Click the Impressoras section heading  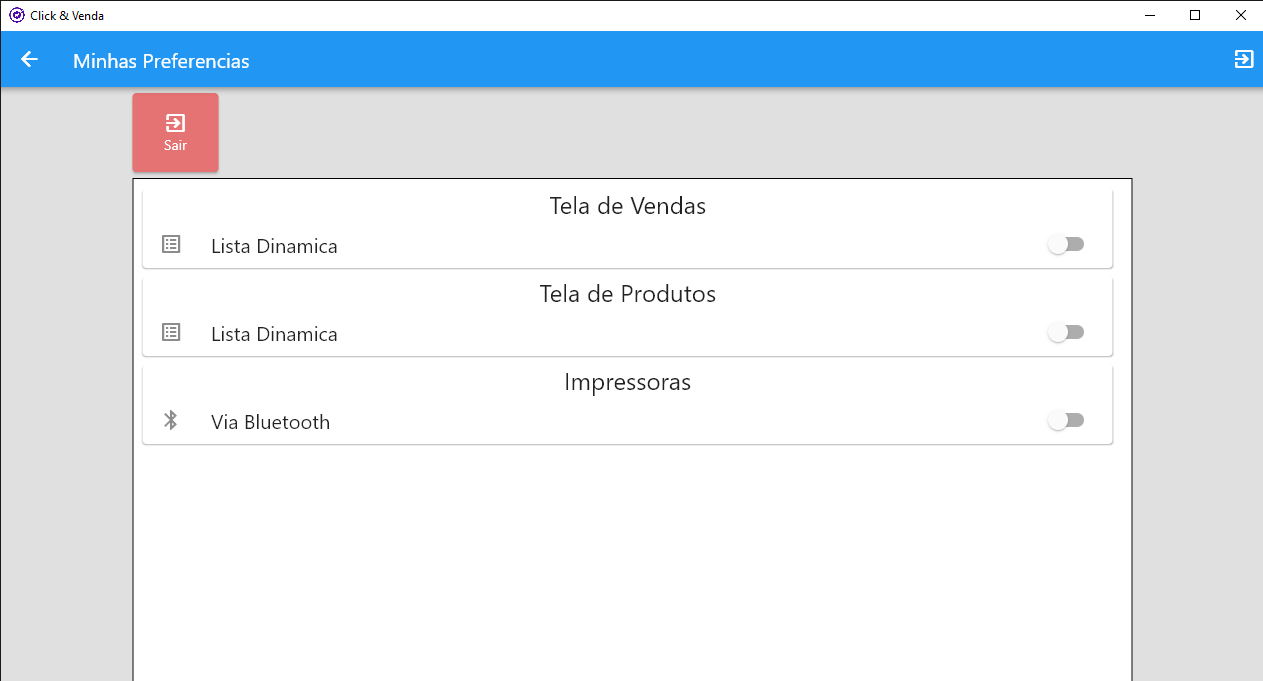coord(627,382)
